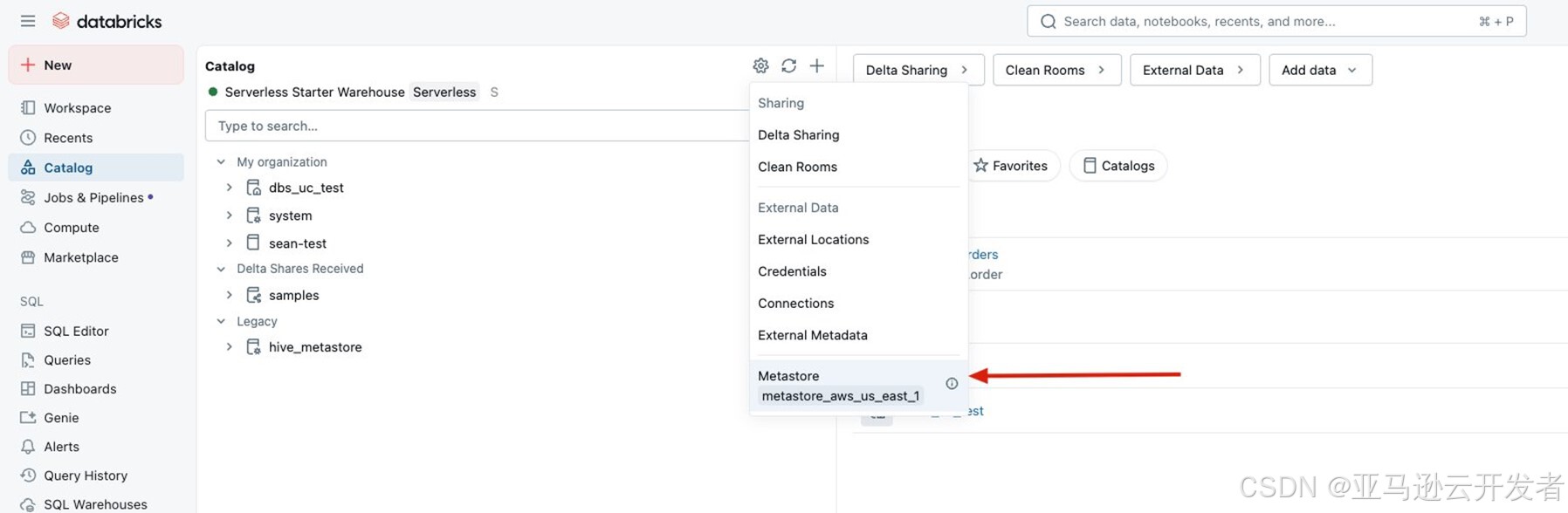
Task: Click the Marketplace store icon
Action: (28, 257)
